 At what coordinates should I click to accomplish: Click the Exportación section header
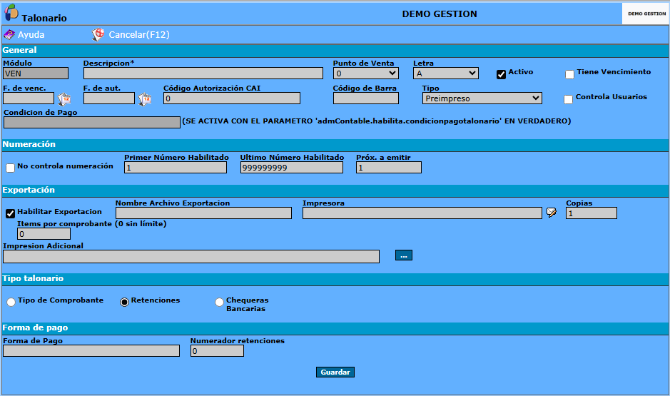click(335, 191)
